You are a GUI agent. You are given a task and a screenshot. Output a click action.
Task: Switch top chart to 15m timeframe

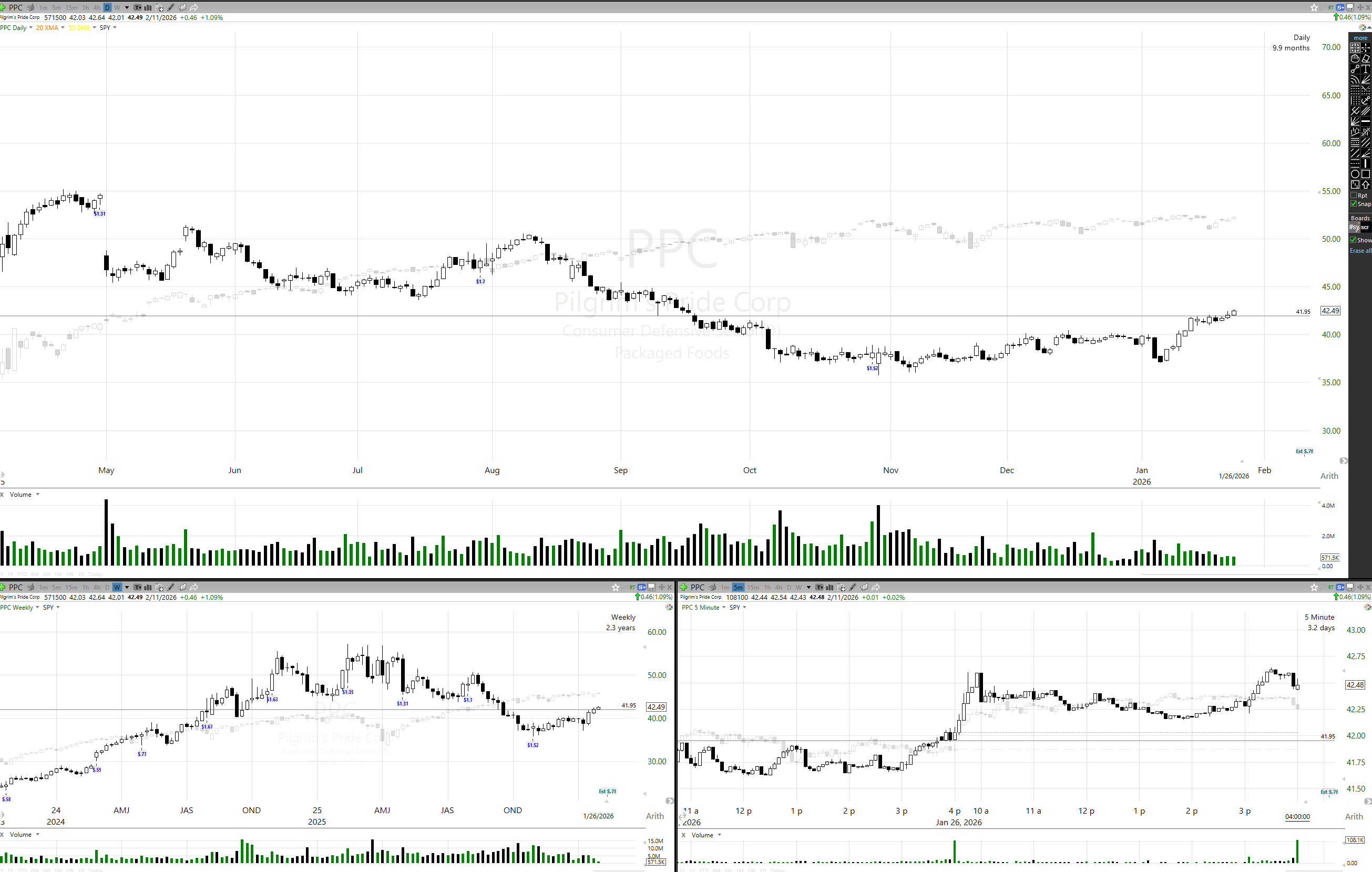(x=71, y=7)
